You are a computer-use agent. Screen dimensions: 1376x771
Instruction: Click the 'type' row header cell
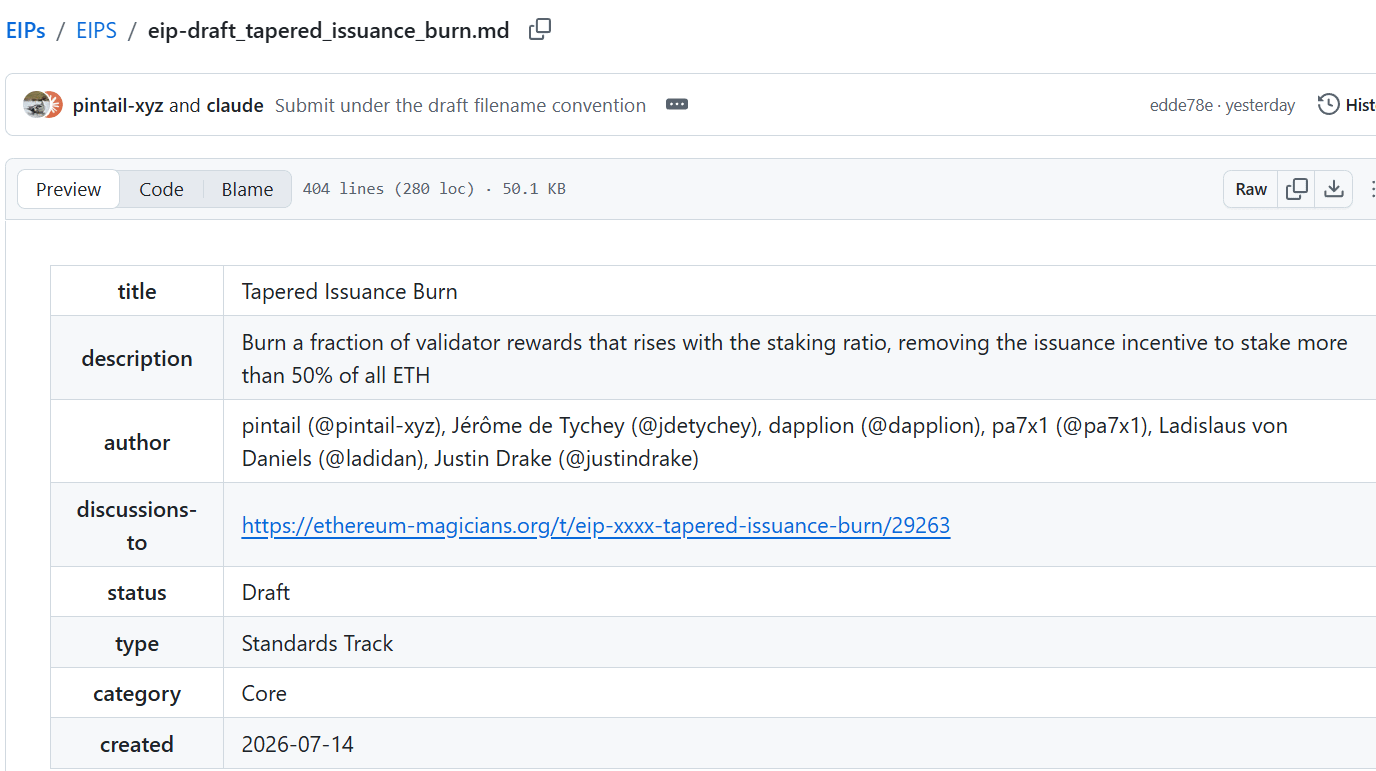point(137,643)
